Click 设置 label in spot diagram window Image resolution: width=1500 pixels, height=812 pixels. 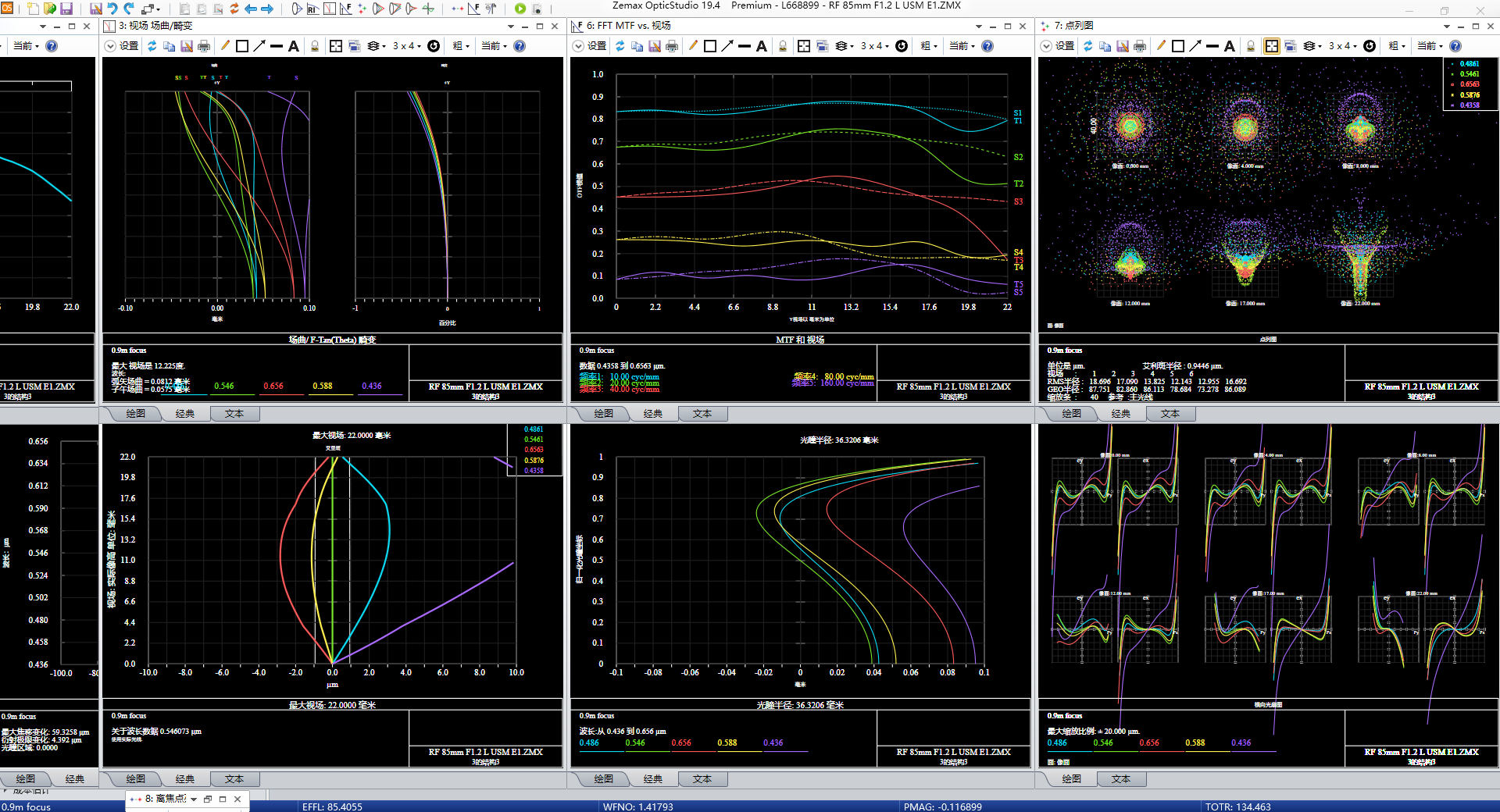pyautogui.click(x=1065, y=46)
